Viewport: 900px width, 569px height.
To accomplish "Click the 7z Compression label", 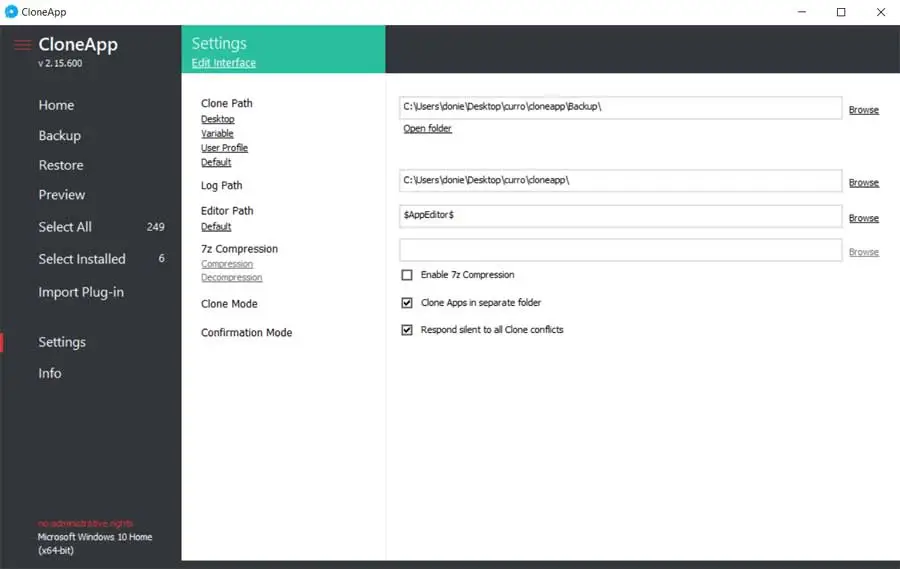I will (x=239, y=249).
